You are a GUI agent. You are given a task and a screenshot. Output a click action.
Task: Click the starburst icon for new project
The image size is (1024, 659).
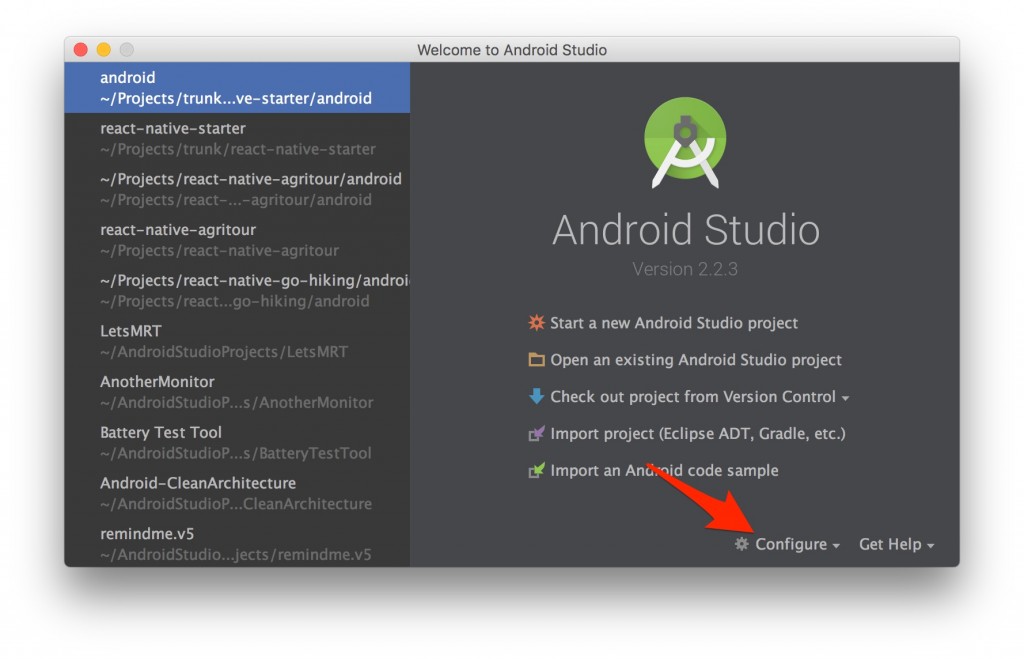pos(536,323)
